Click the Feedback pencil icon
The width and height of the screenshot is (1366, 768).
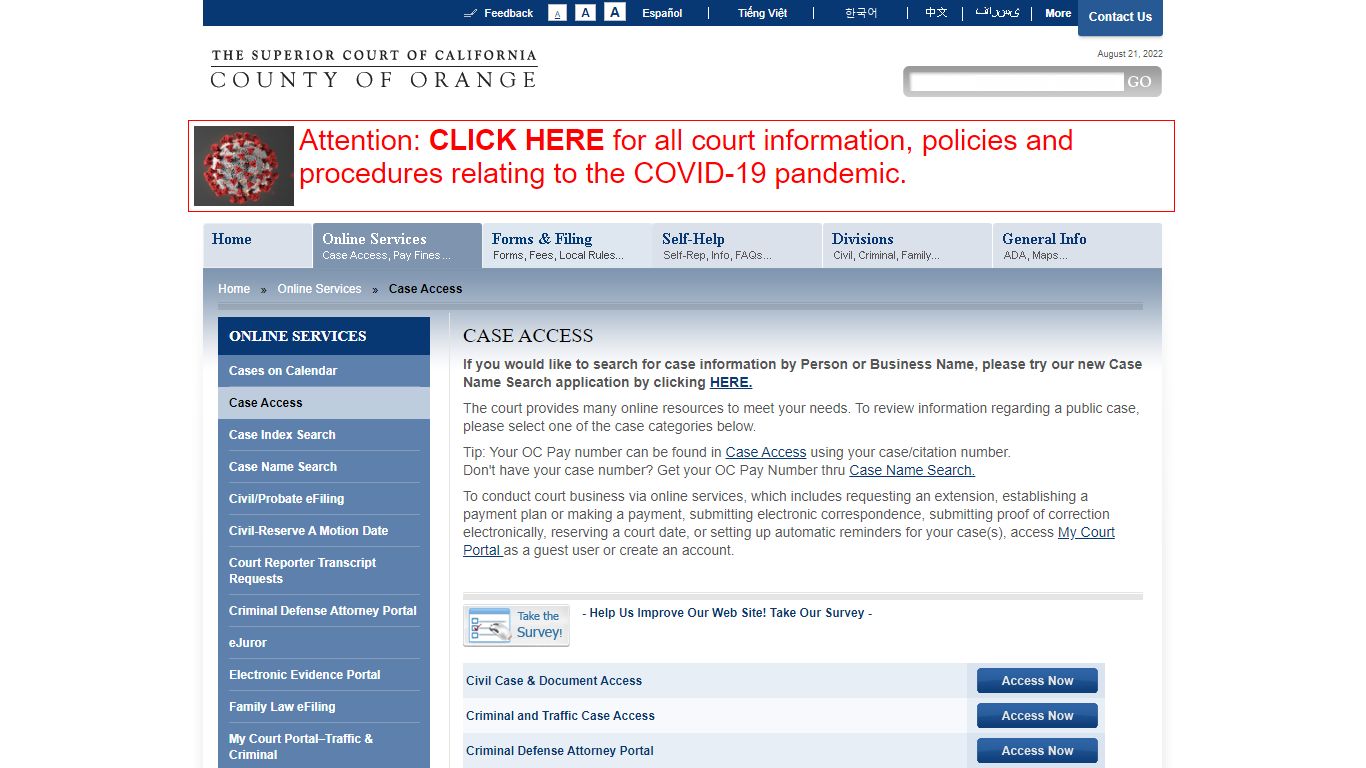(x=470, y=13)
